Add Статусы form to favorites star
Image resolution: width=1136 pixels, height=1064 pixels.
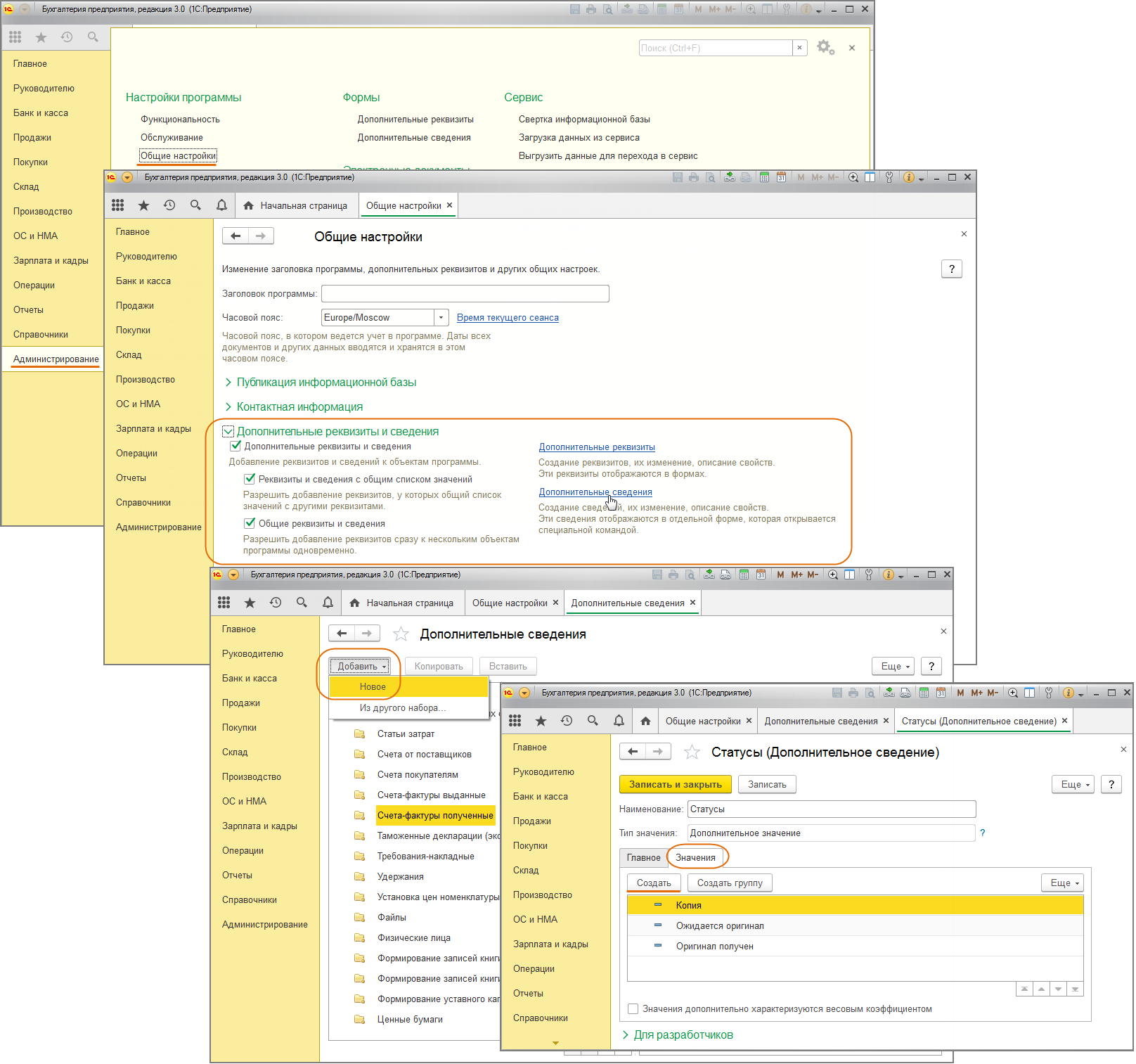692,752
